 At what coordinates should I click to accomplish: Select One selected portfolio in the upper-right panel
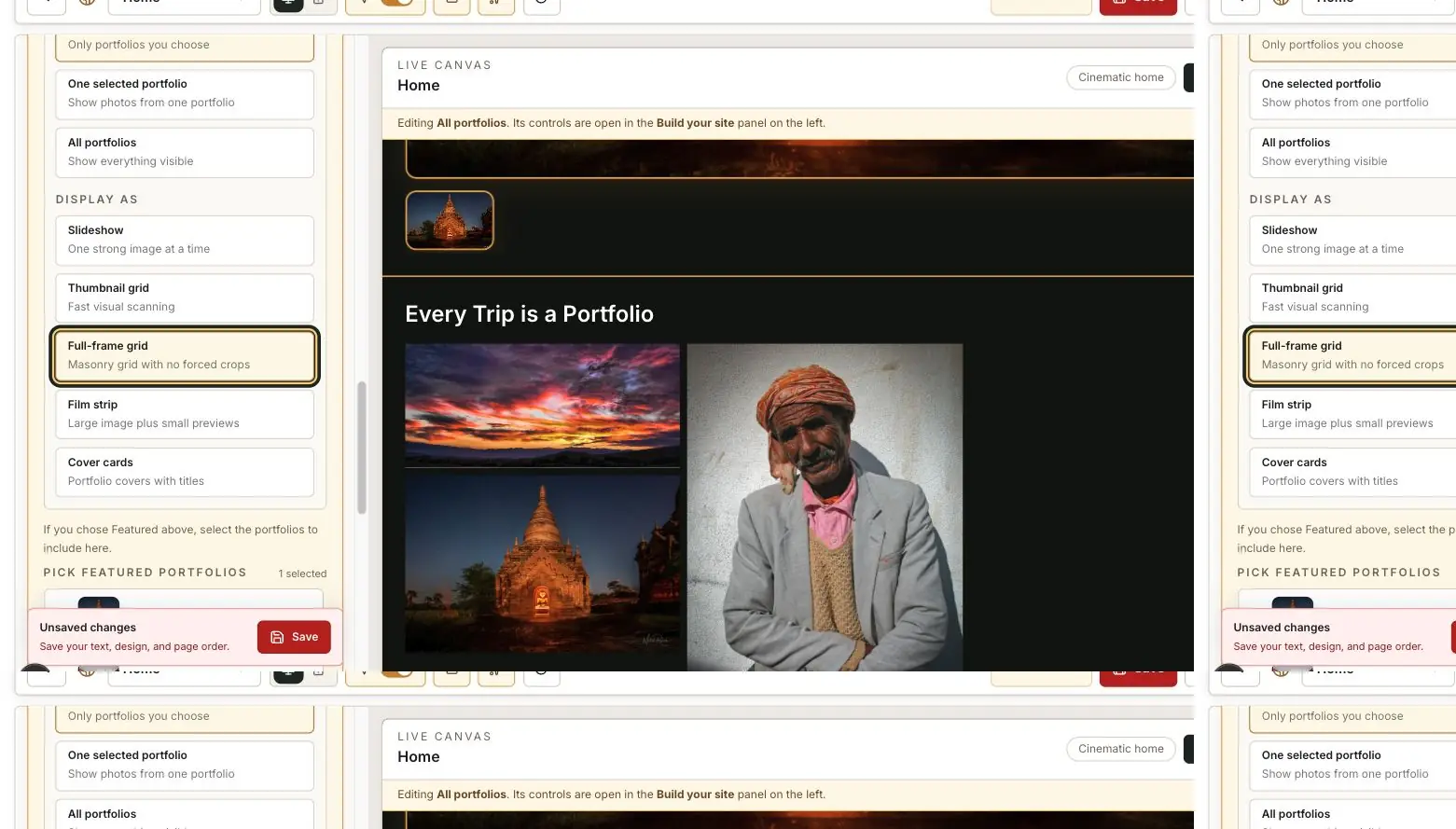[x=1352, y=93]
